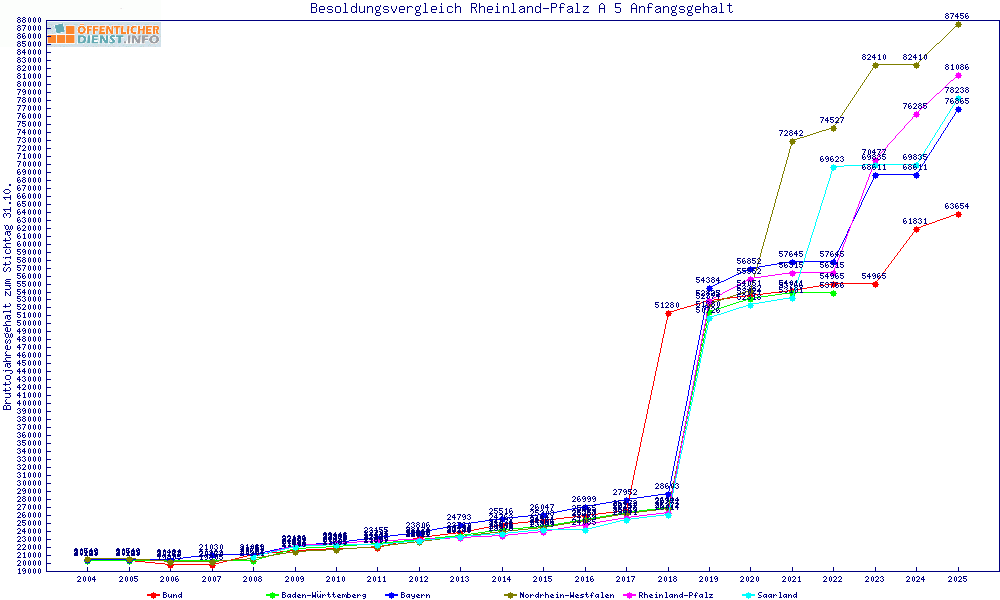Viewport: 1000px width, 600px height.
Task: Select the red 63654 data point marker
Action: (x=958, y=214)
